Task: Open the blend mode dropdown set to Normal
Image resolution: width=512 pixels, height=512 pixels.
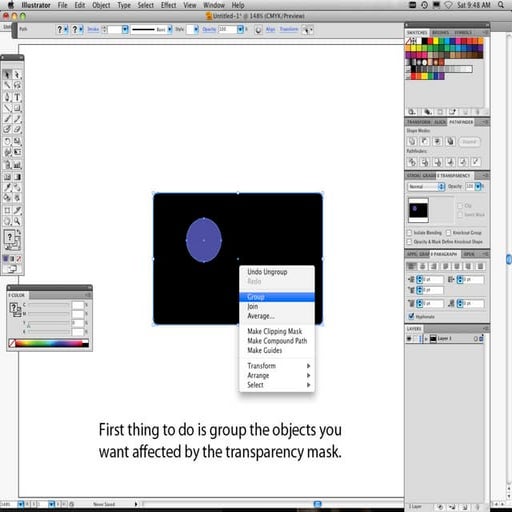Action: (426, 186)
